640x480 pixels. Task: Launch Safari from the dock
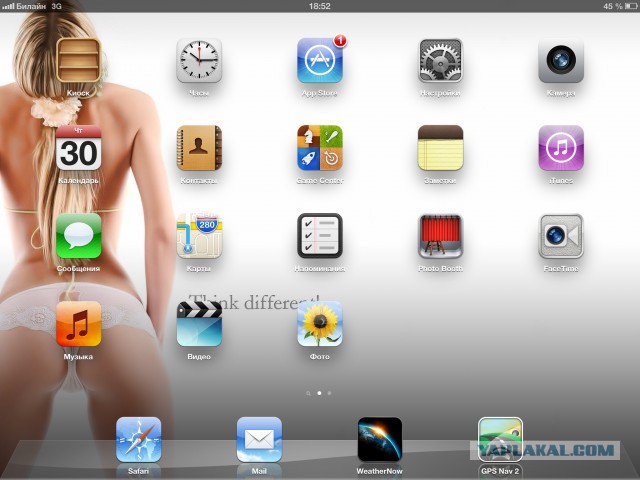click(x=138, y=440)
